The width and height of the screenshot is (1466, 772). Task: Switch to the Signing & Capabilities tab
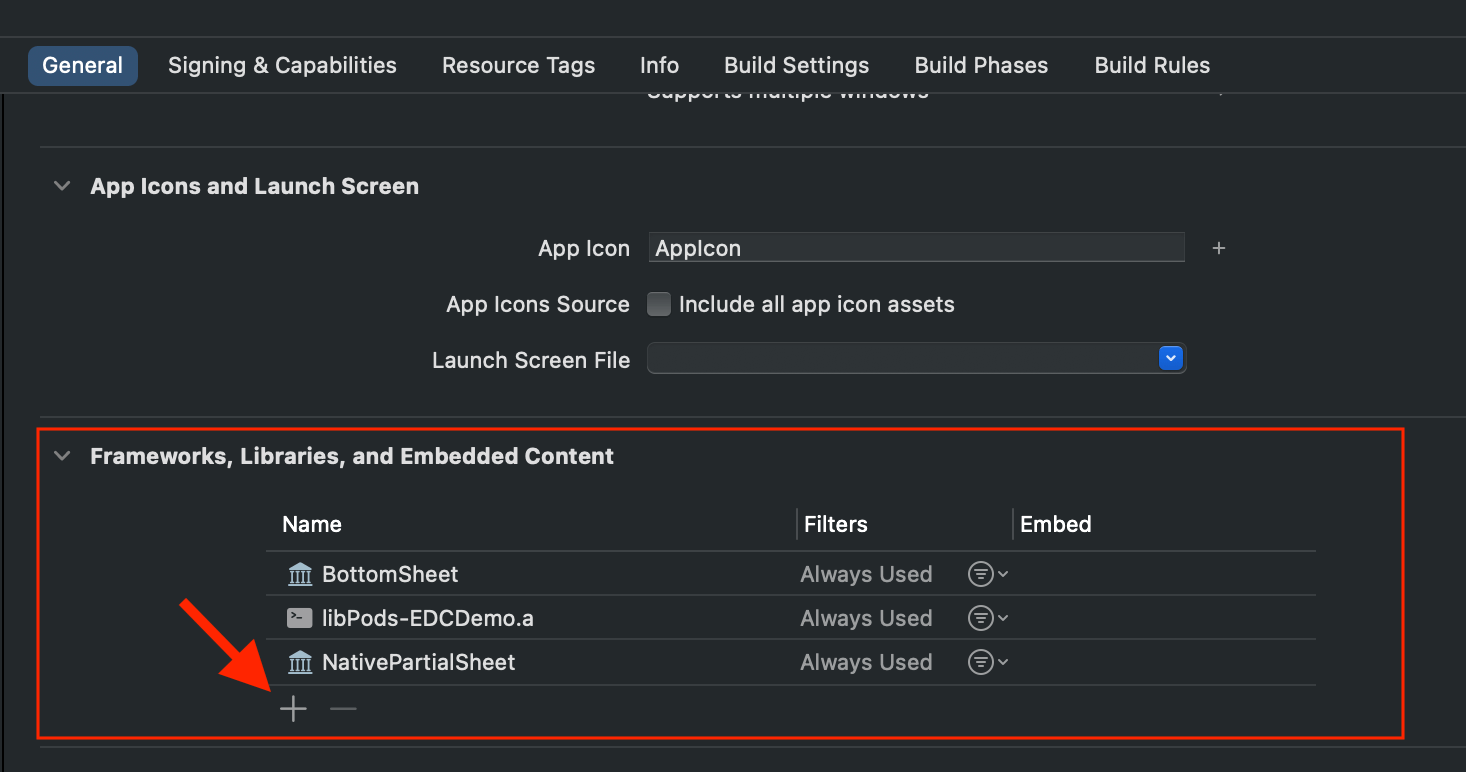tap(281, 64)
